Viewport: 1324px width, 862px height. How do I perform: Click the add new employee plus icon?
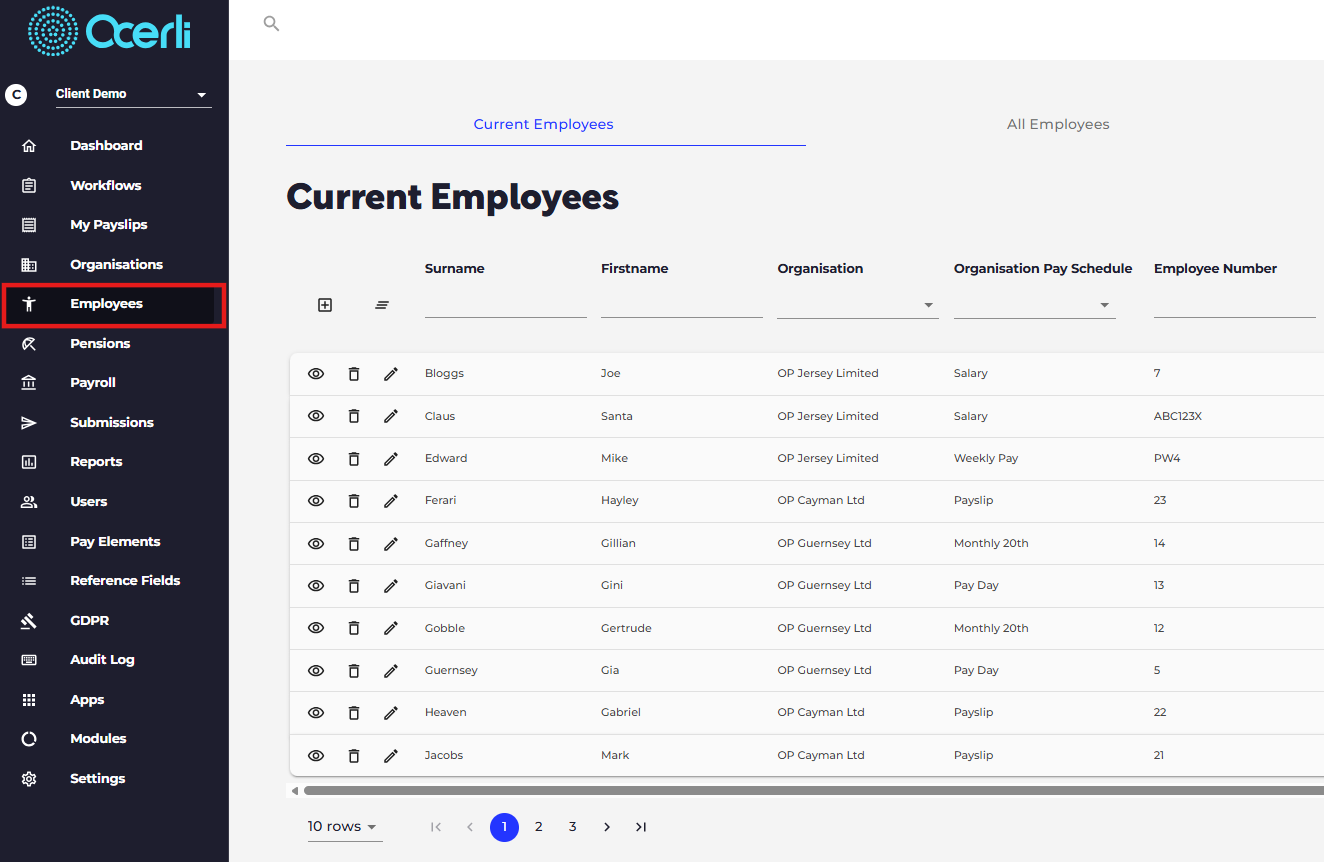click(325, 305)
